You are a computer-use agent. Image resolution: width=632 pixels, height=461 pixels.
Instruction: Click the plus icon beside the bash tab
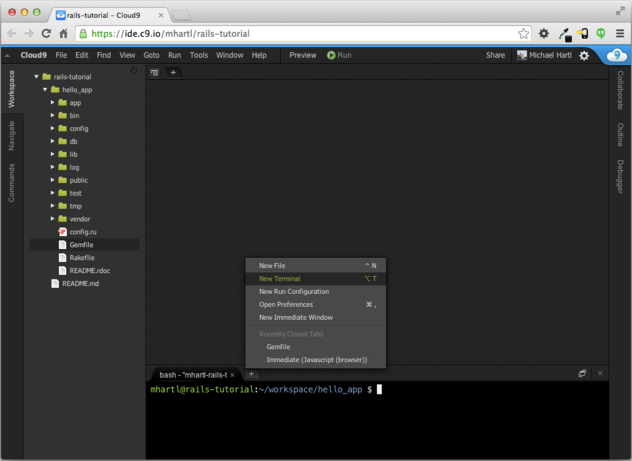coord(251,374)
